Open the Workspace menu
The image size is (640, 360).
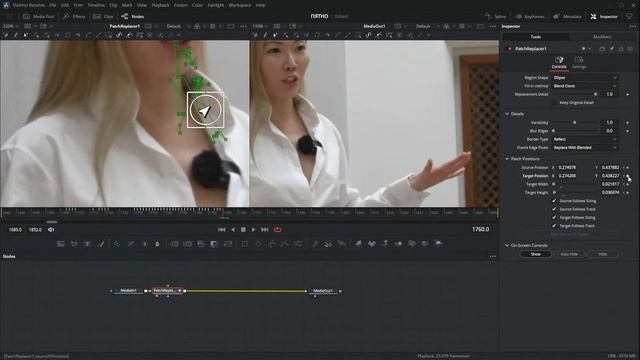240,5
